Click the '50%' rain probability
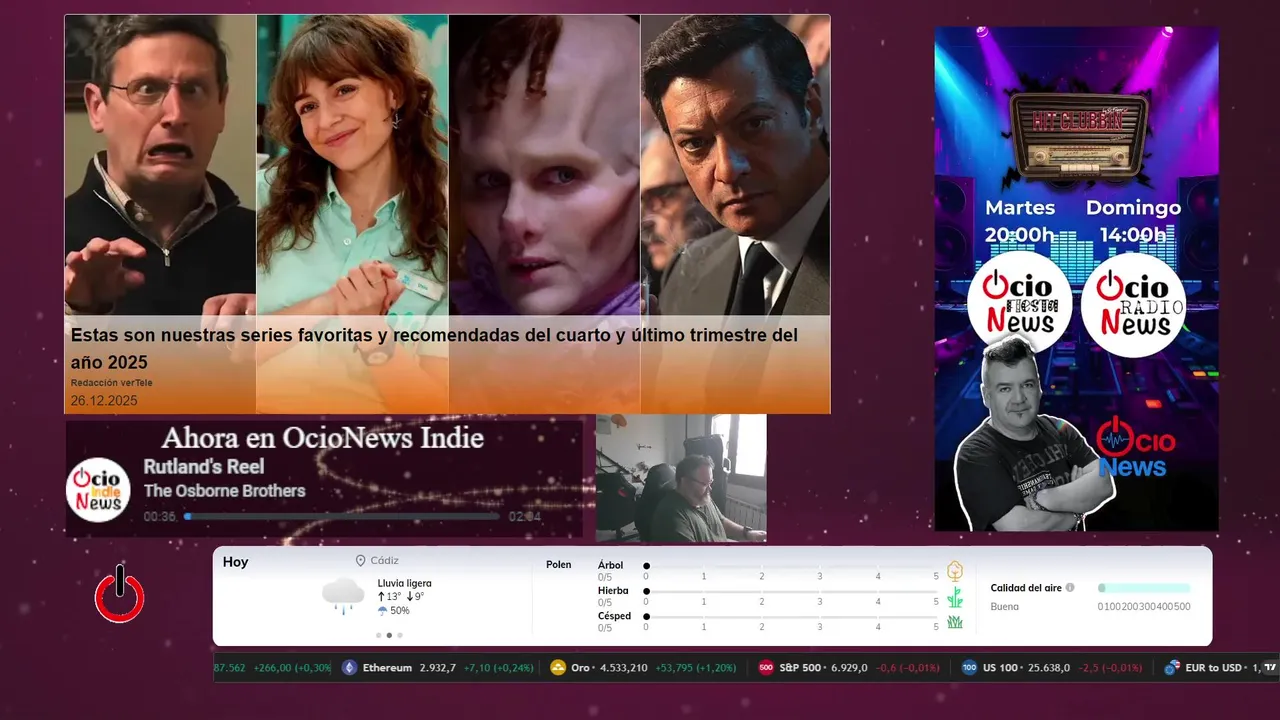This screenshot has height=720, width=1280. [400, 610]
